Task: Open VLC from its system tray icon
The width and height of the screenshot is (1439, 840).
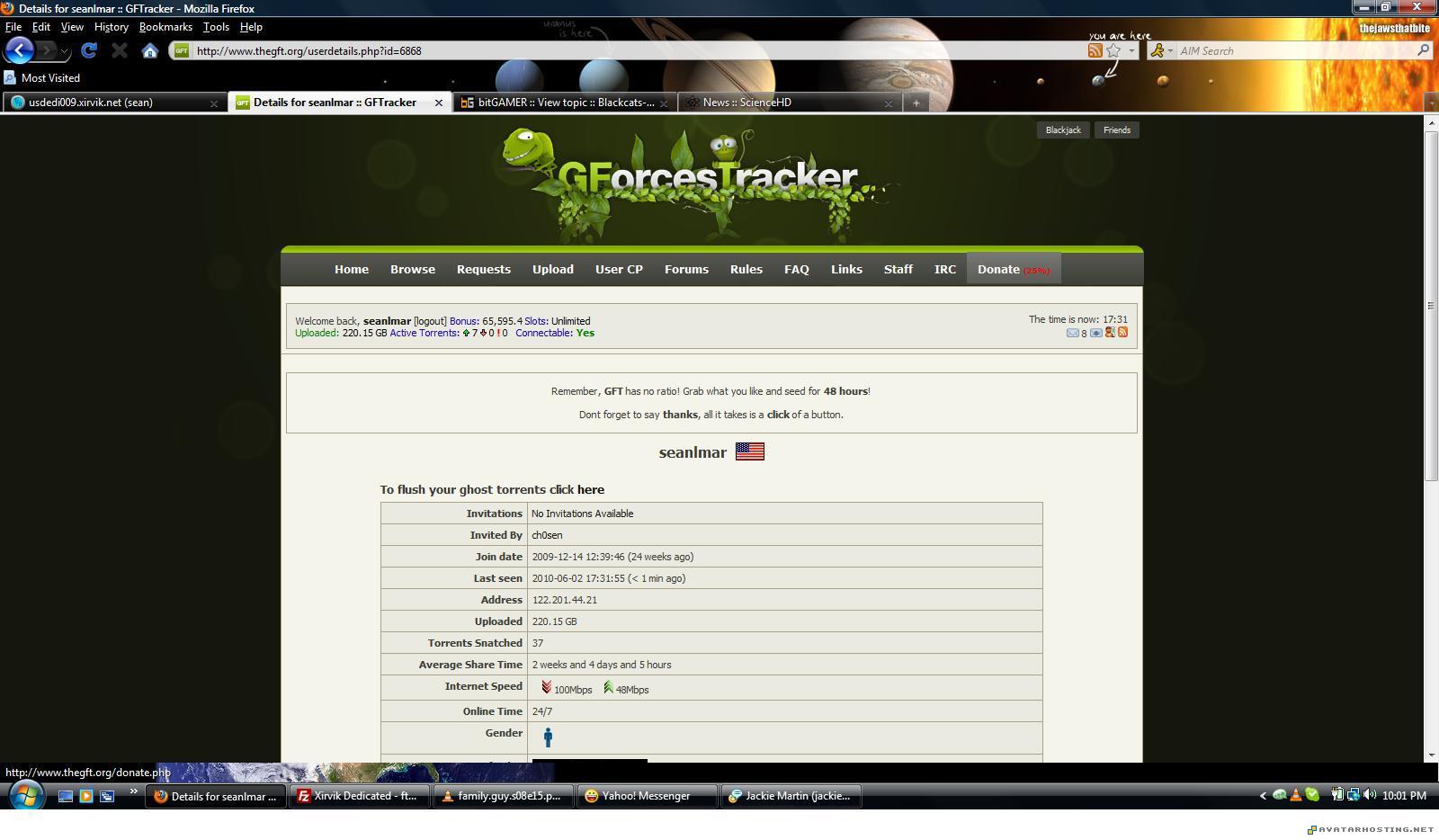Action: click(x=1296, y=795)
